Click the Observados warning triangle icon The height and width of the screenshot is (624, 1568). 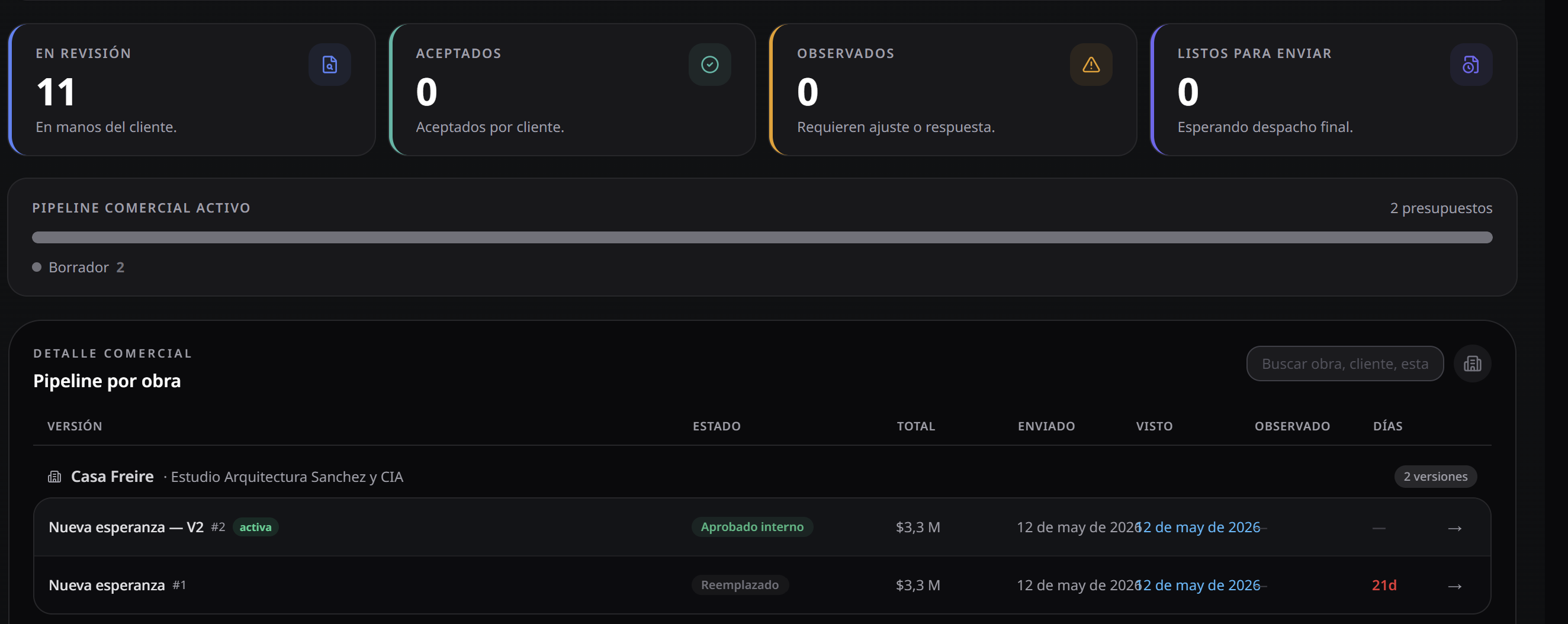[1091, 65]
